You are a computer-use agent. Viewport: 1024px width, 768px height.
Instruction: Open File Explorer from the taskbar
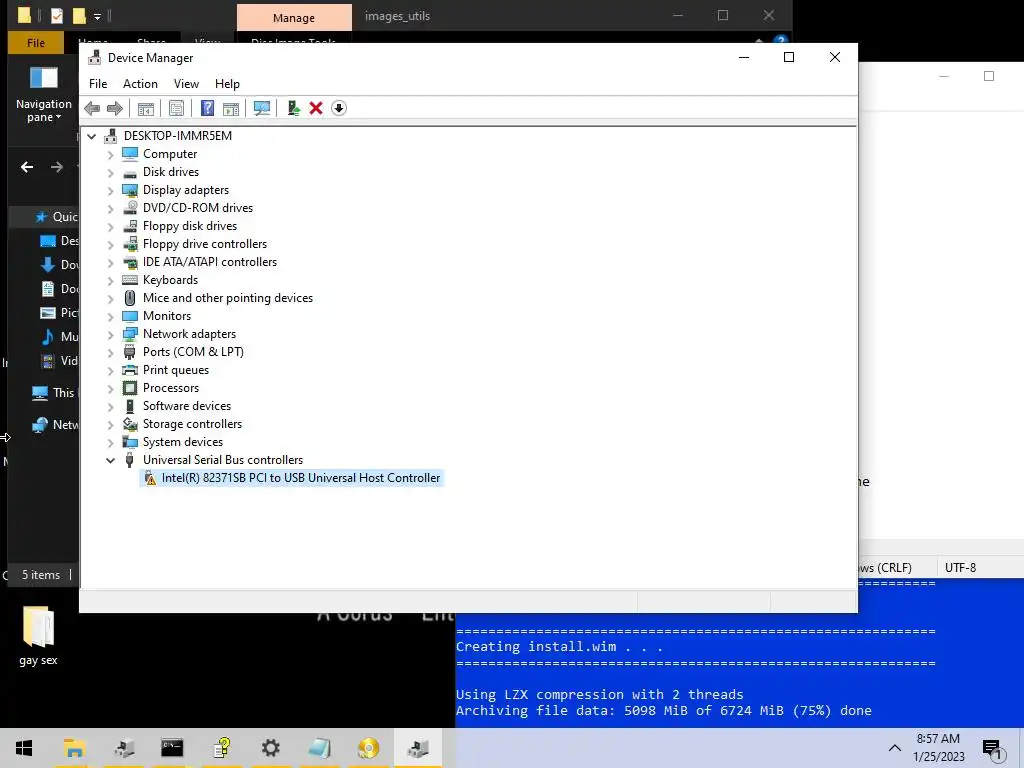74,748
